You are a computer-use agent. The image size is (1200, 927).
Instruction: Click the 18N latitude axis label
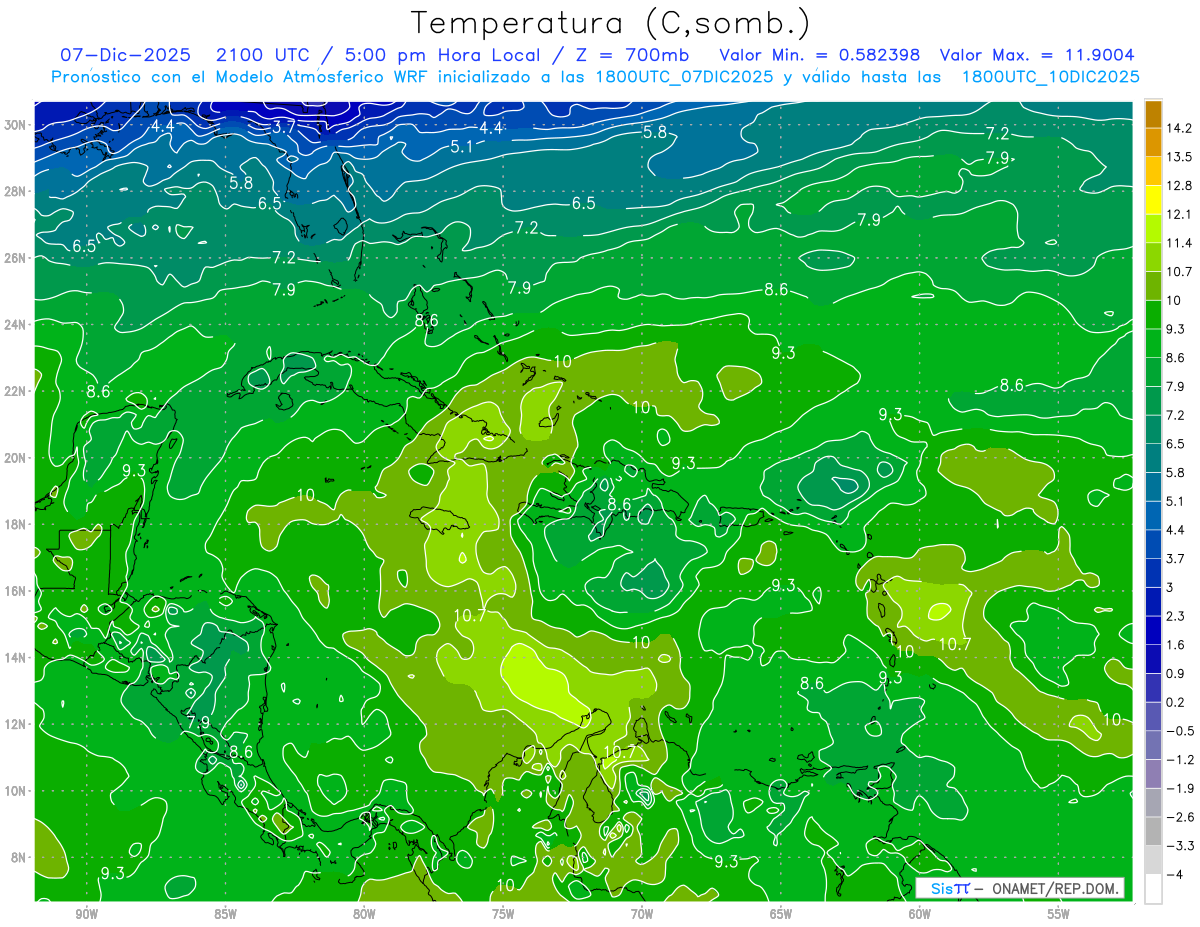15,525
